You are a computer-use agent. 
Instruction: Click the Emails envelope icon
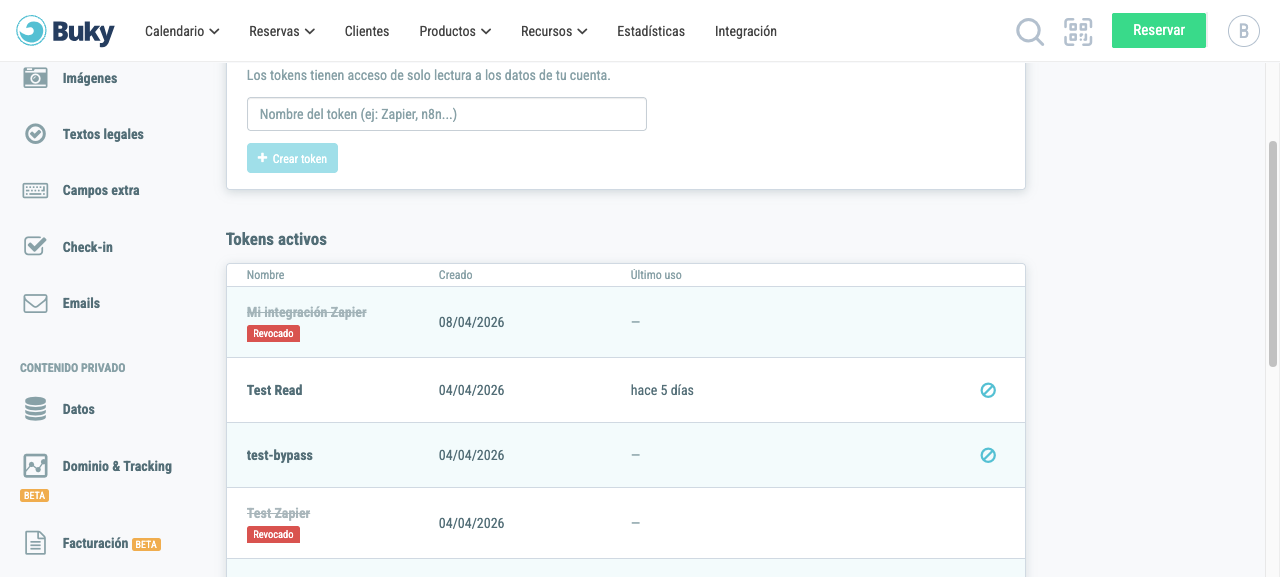[35, 303]
